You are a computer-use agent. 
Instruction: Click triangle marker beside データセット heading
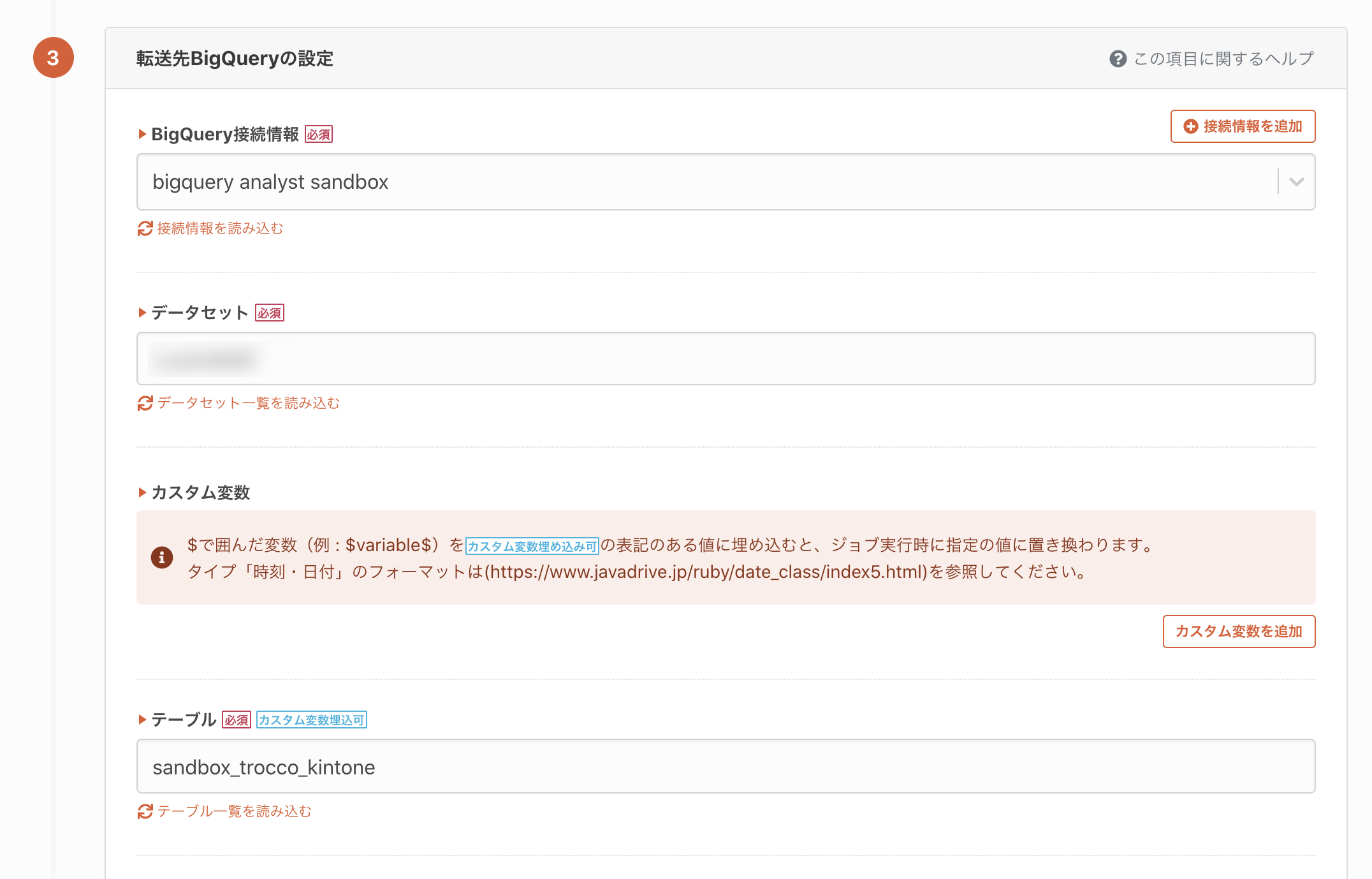point(142,313)
